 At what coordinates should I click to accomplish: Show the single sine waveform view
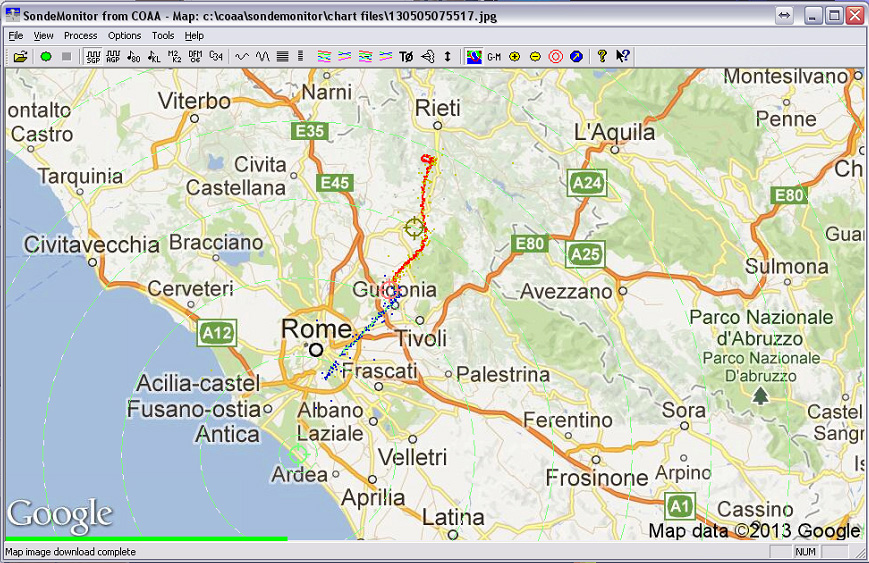click(x=242, y=57)
